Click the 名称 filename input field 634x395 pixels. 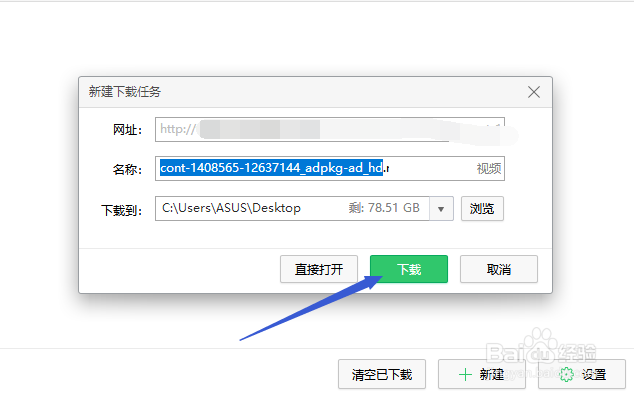tap(330, 168)
